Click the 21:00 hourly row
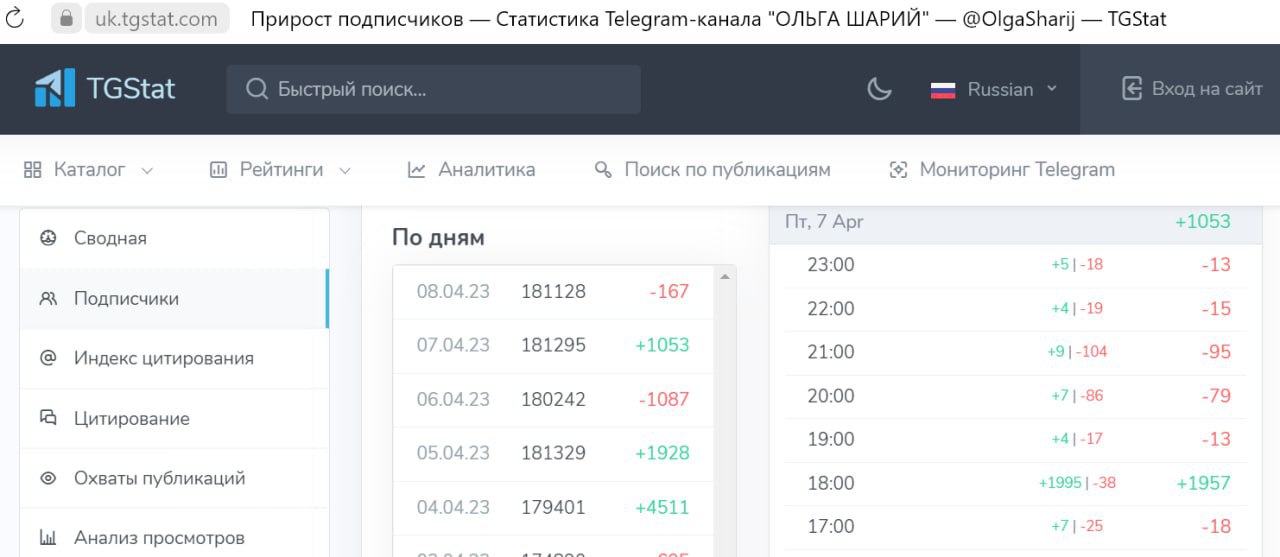This screenshot has width=1280, height=557. [x=1015, y=352]
